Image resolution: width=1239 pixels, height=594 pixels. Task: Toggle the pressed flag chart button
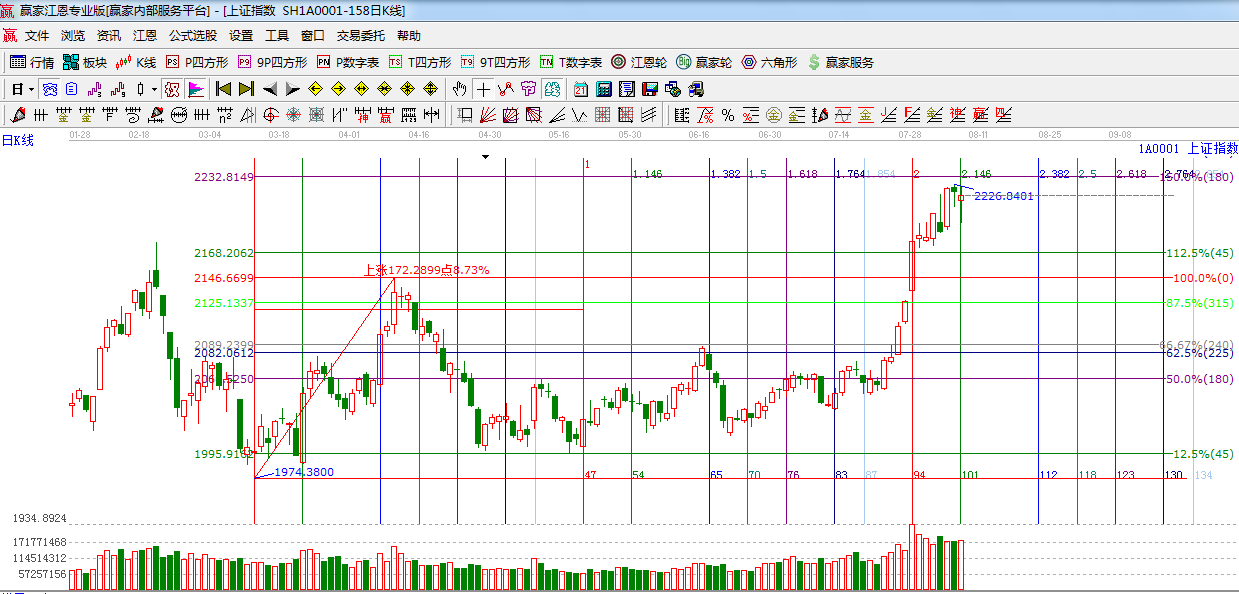(195, 89)
